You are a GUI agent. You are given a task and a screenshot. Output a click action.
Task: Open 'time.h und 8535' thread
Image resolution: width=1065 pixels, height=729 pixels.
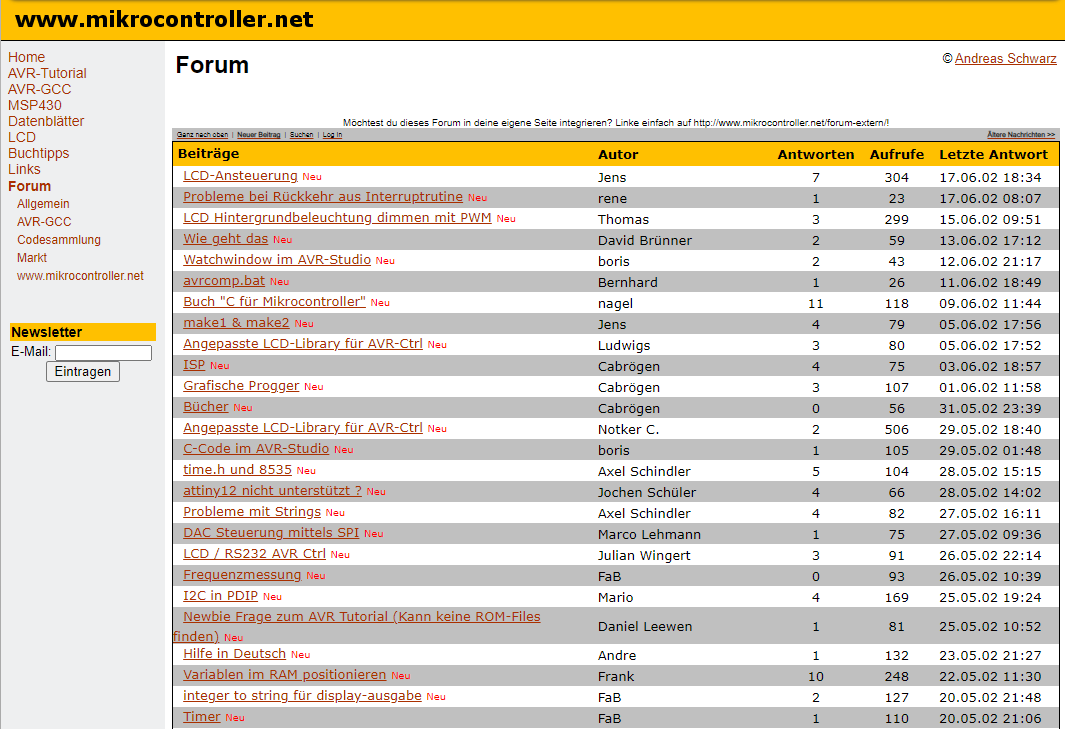pyautogui.click(x=238, y=471)
